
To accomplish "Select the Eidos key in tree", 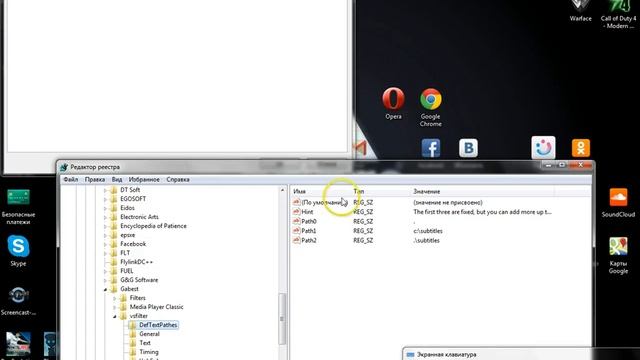I will coord(127,208).
